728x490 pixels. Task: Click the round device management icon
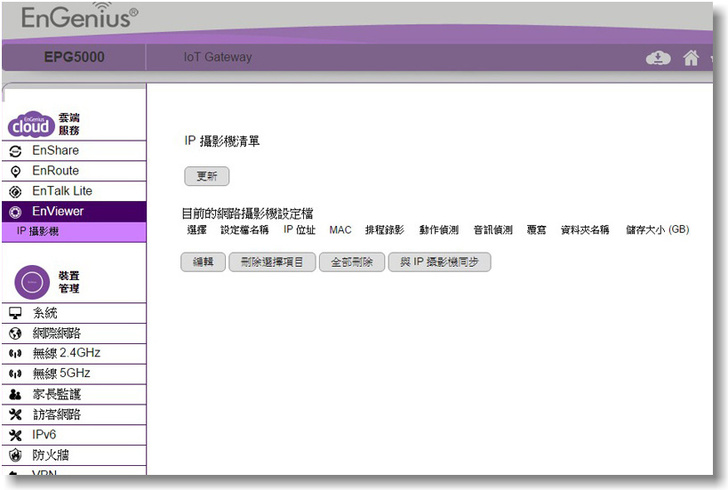(x=31, y=282)
